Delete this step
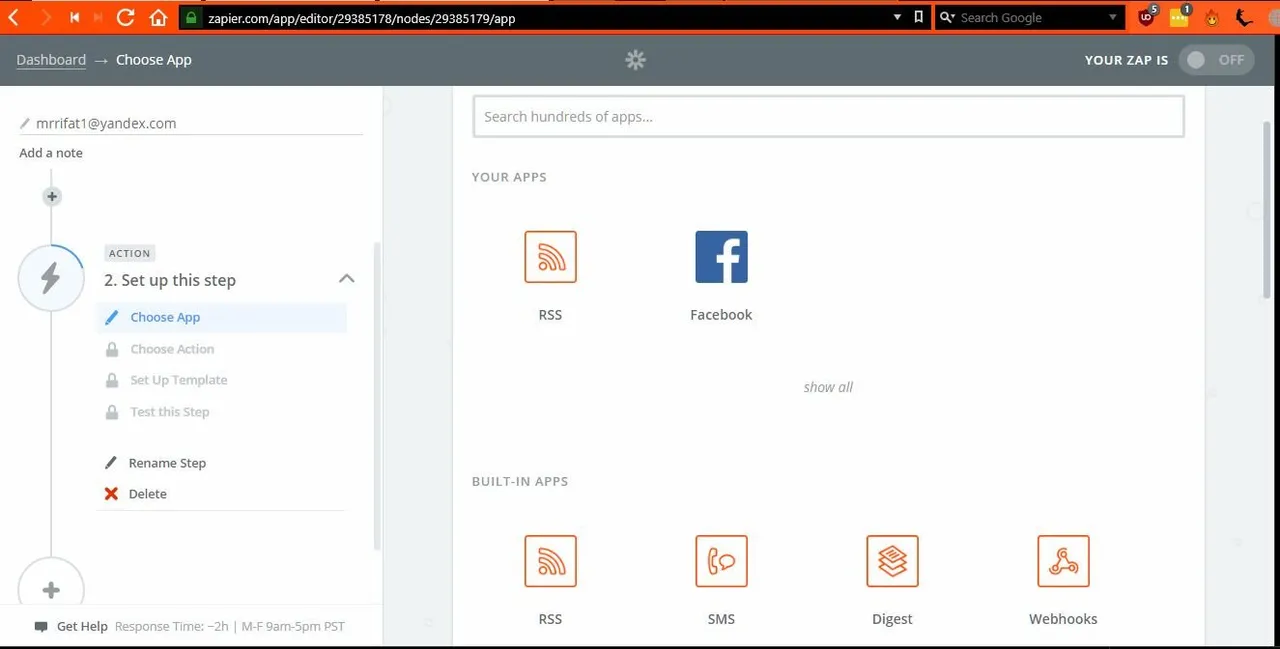The height and width of the screenshot is (649, 1280). click(x=148, y=494)
